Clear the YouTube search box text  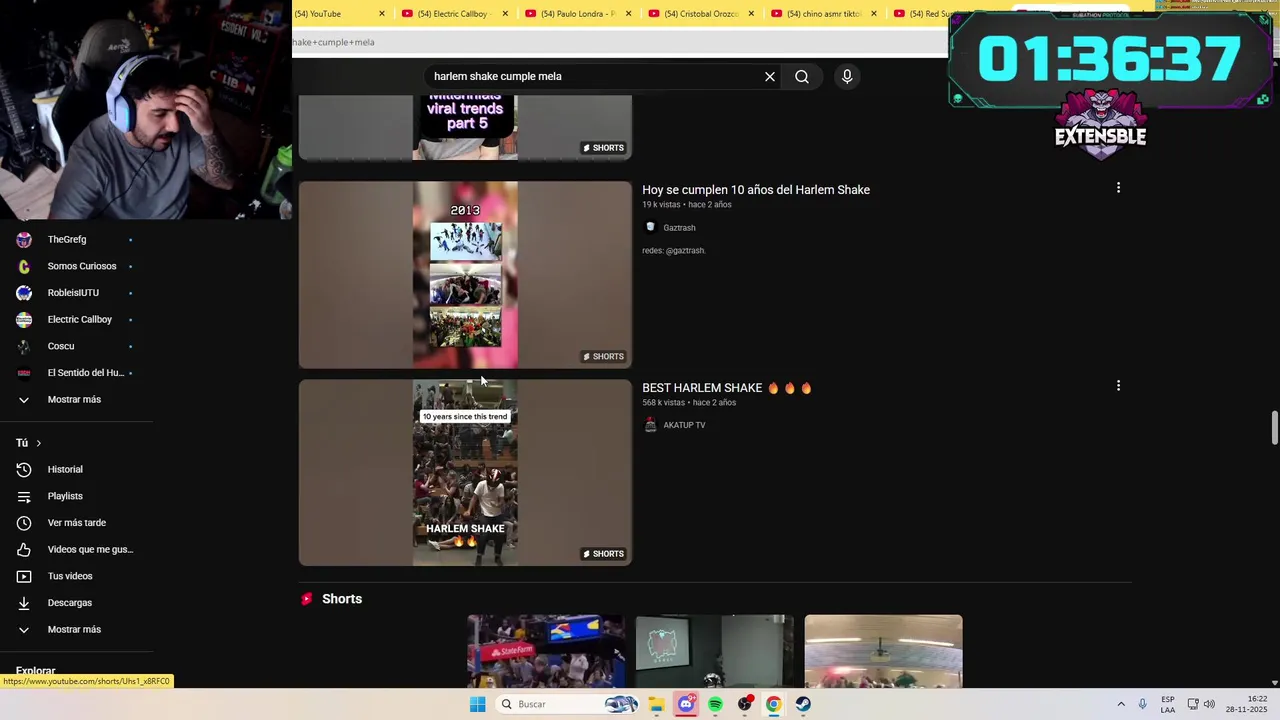[770, 76]
